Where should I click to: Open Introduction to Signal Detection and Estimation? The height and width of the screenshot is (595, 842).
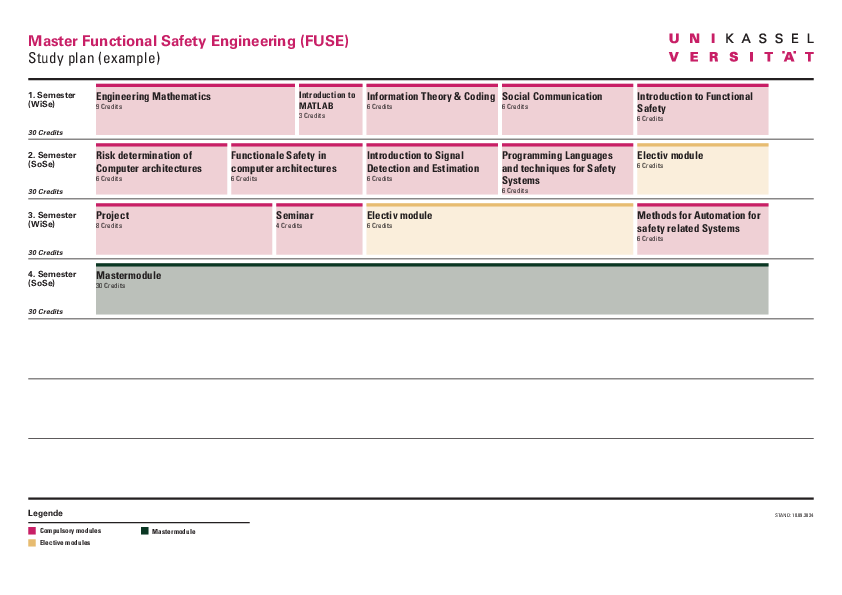431,169
